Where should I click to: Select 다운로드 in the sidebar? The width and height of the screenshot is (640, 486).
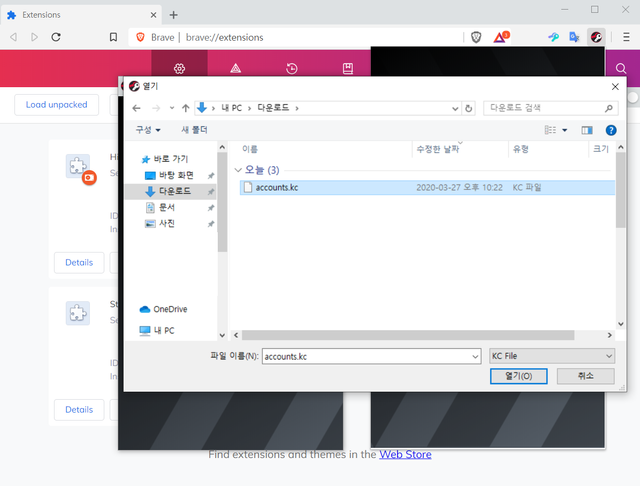coord(170,191)
